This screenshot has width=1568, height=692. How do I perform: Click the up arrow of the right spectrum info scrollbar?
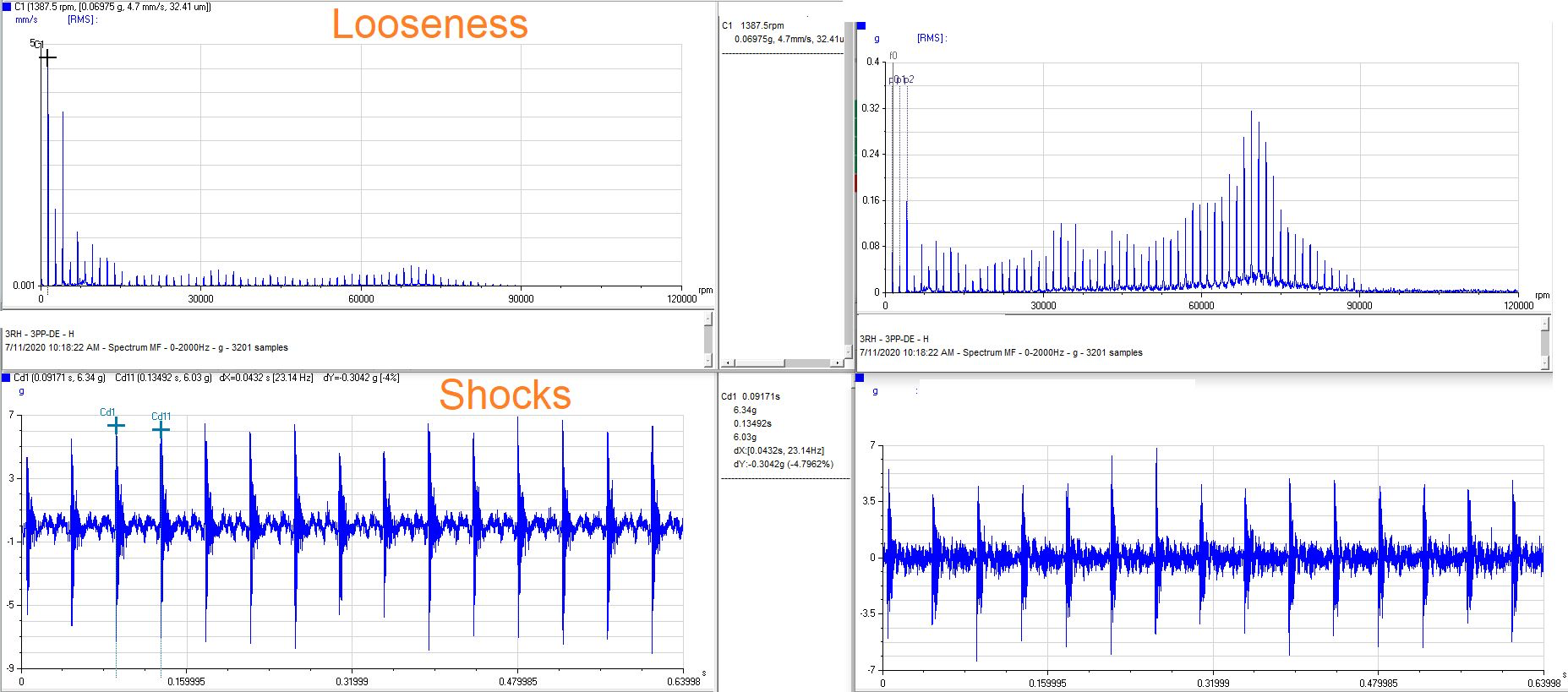point(1545,324)
